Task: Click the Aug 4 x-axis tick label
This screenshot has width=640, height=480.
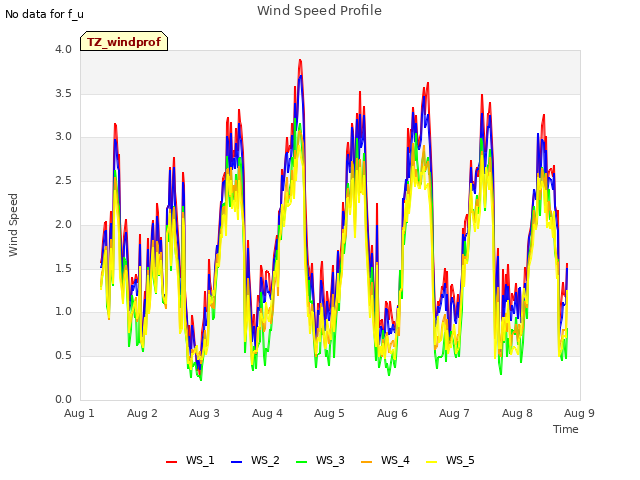Action: [267, 413]
